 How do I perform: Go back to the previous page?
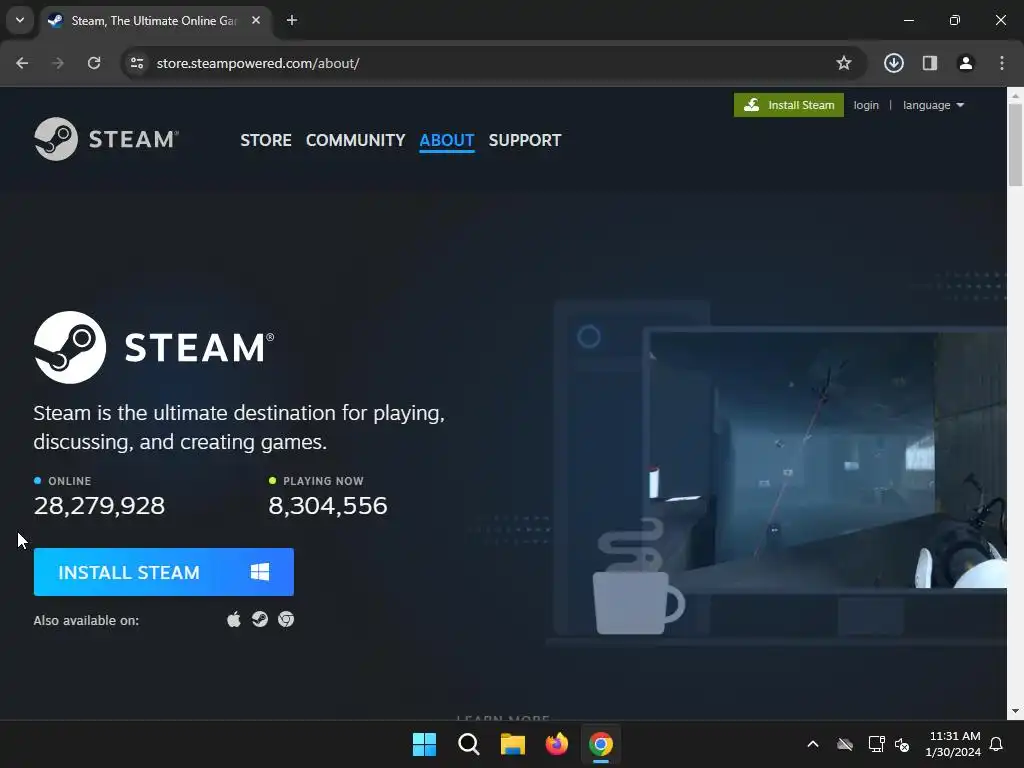22,63
